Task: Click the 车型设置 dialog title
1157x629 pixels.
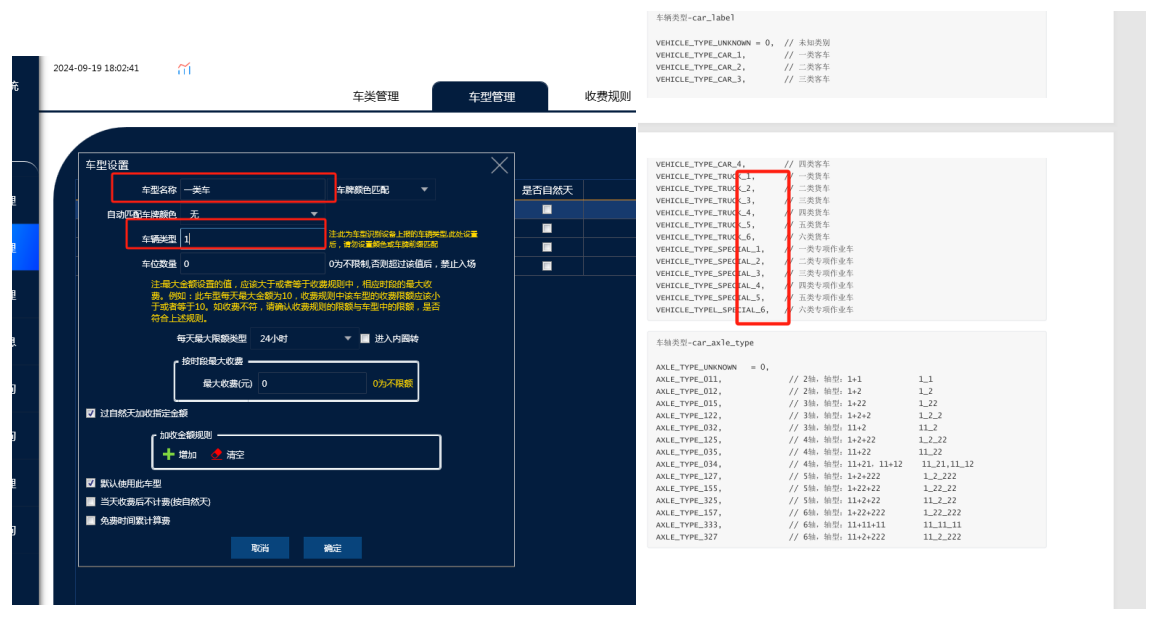Action: pos(107,165)
